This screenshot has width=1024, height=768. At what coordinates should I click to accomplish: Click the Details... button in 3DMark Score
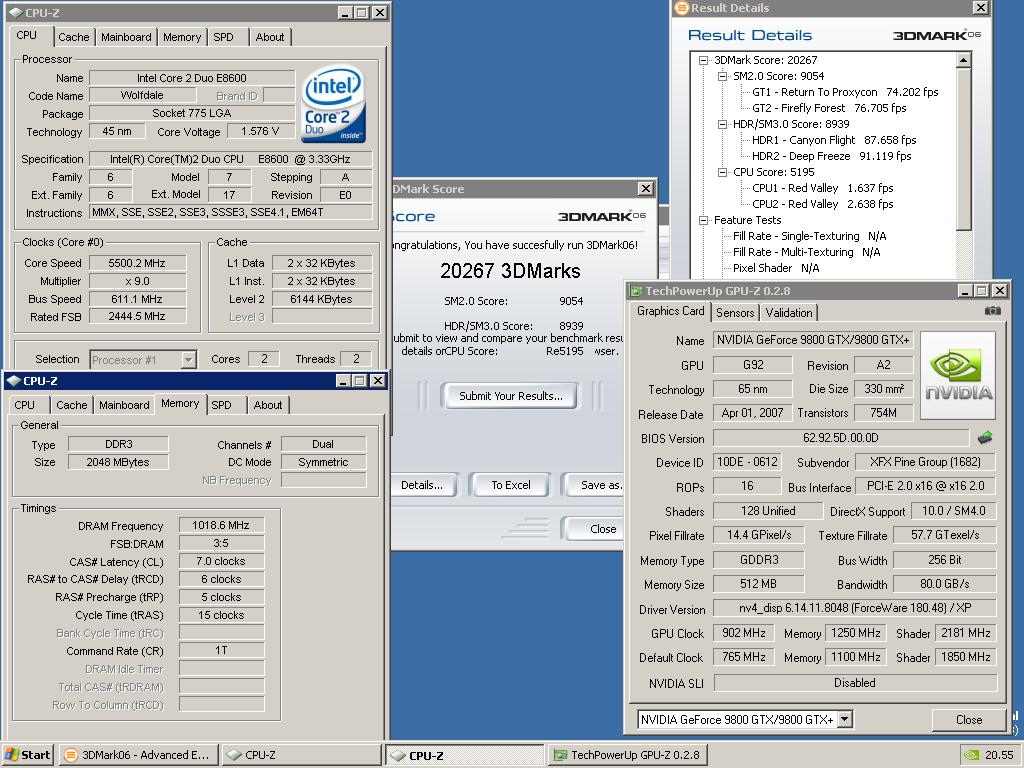tap(423, 485)
